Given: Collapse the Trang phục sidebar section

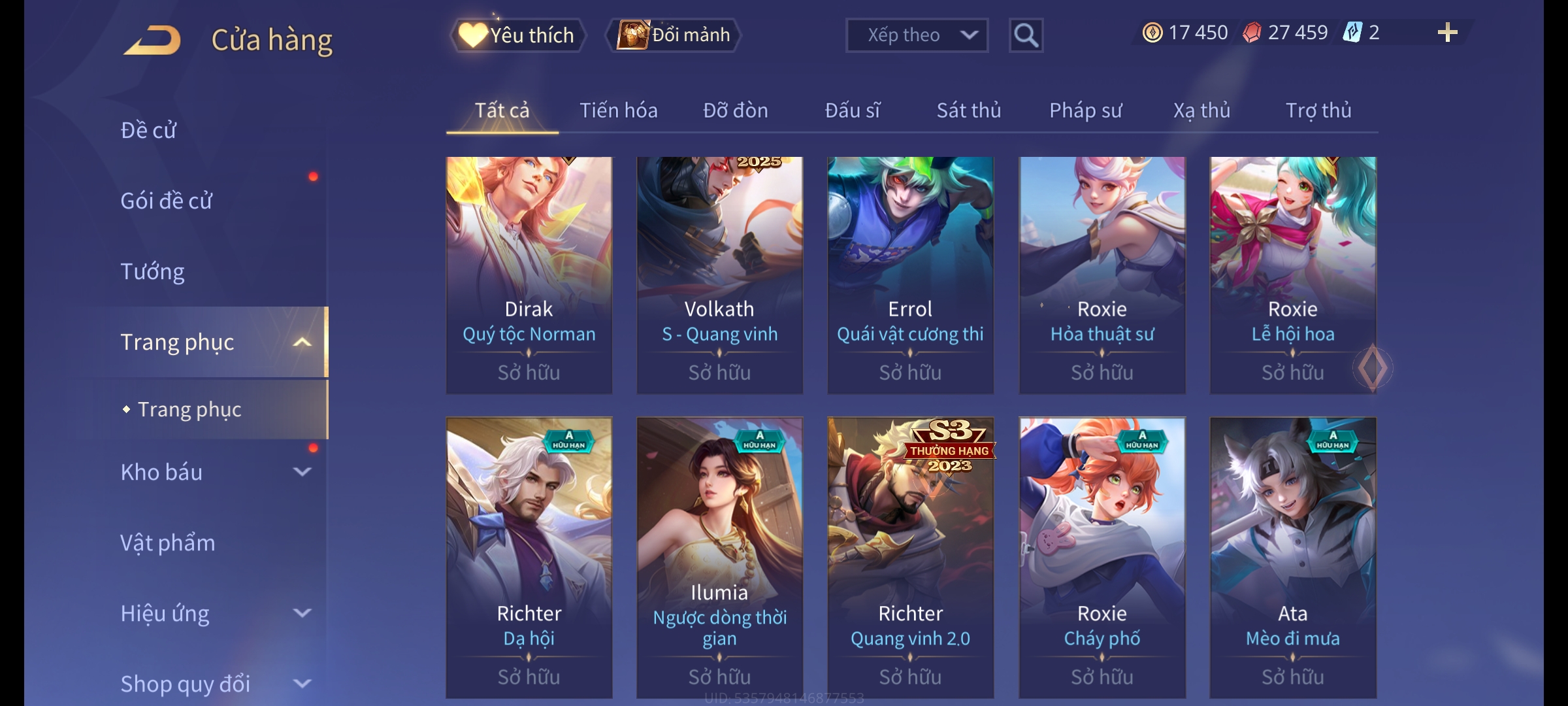Looking at the screenshot, I should click(302, 343).
